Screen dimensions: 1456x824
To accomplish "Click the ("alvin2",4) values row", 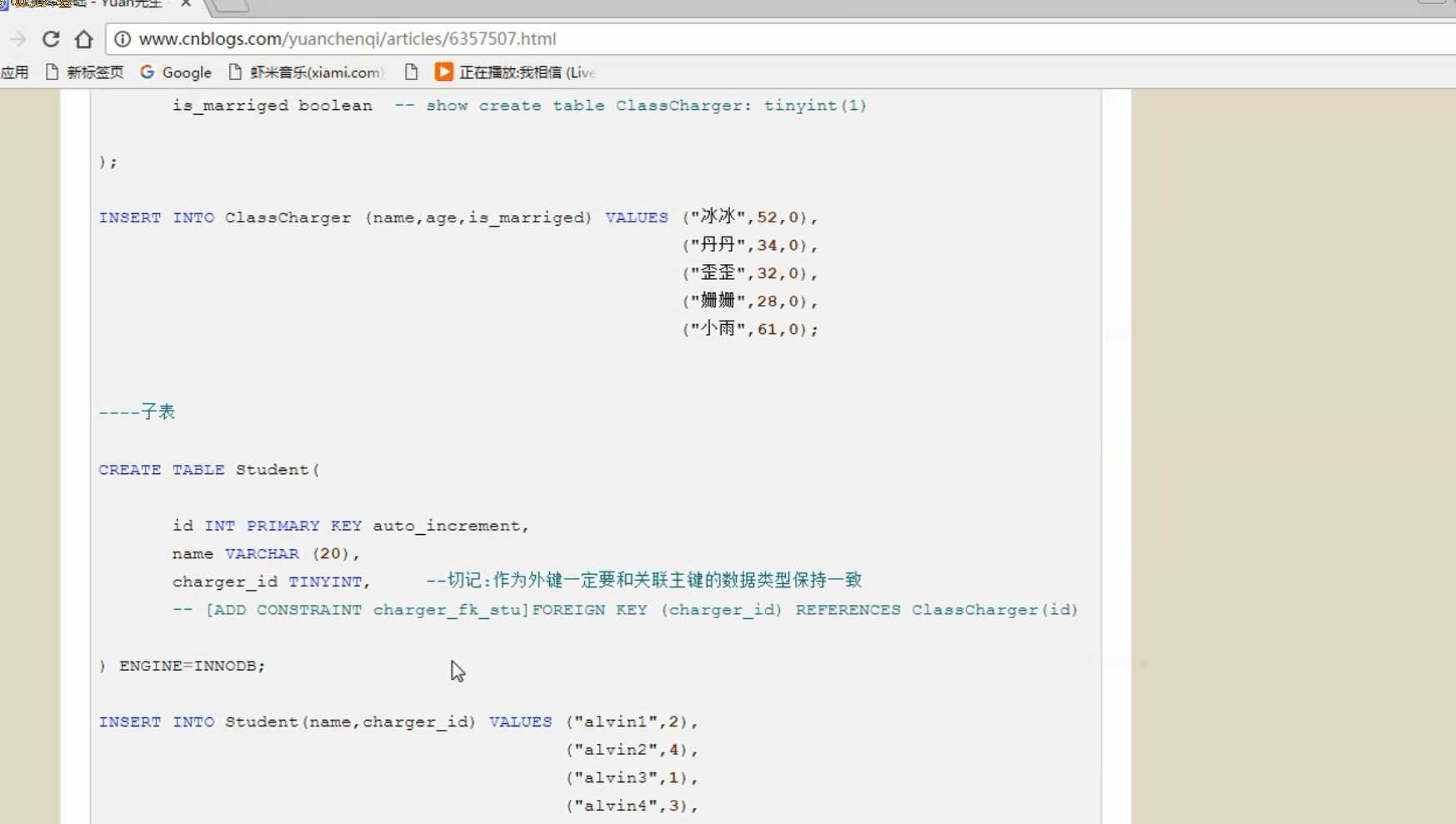I will tap(633, 750).
